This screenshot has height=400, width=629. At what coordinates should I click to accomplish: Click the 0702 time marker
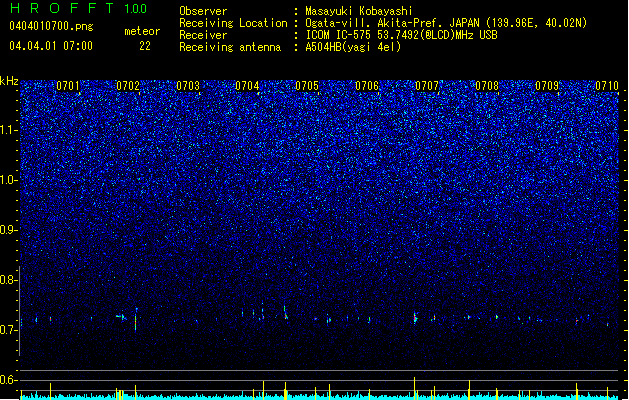128,86
